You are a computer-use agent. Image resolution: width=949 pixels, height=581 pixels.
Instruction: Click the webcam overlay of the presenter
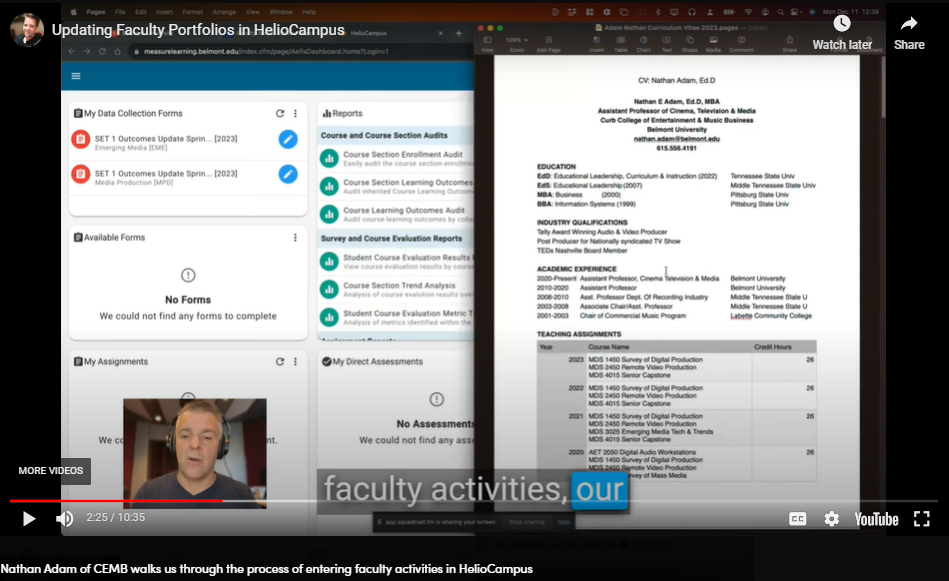195,453
